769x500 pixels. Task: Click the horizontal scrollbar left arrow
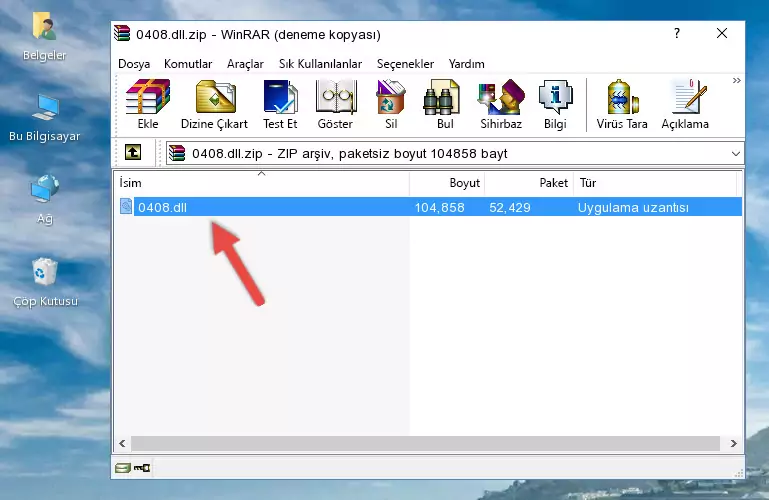(x=123, y=443)
